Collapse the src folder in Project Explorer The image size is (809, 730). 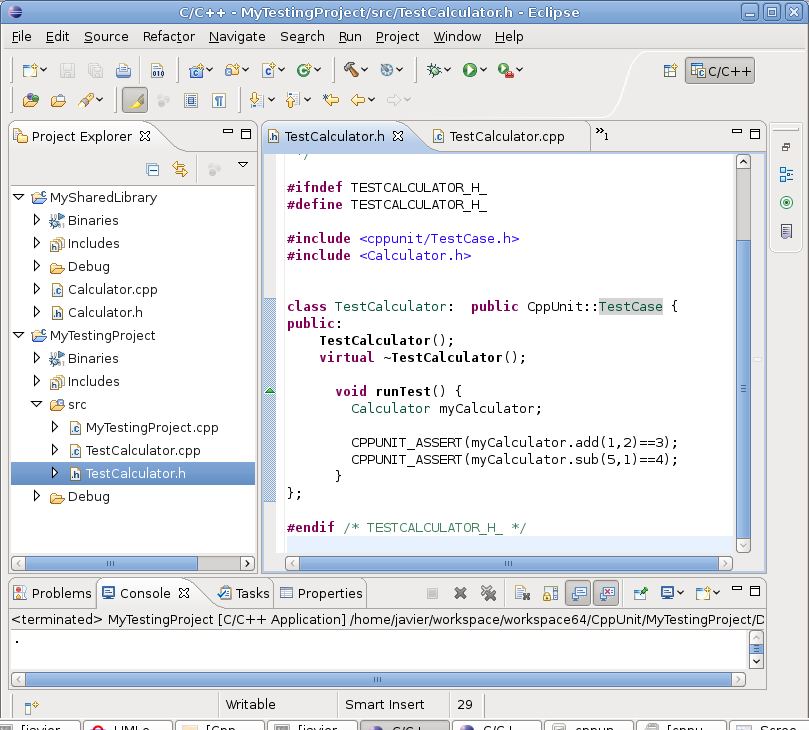coord(36,404)
